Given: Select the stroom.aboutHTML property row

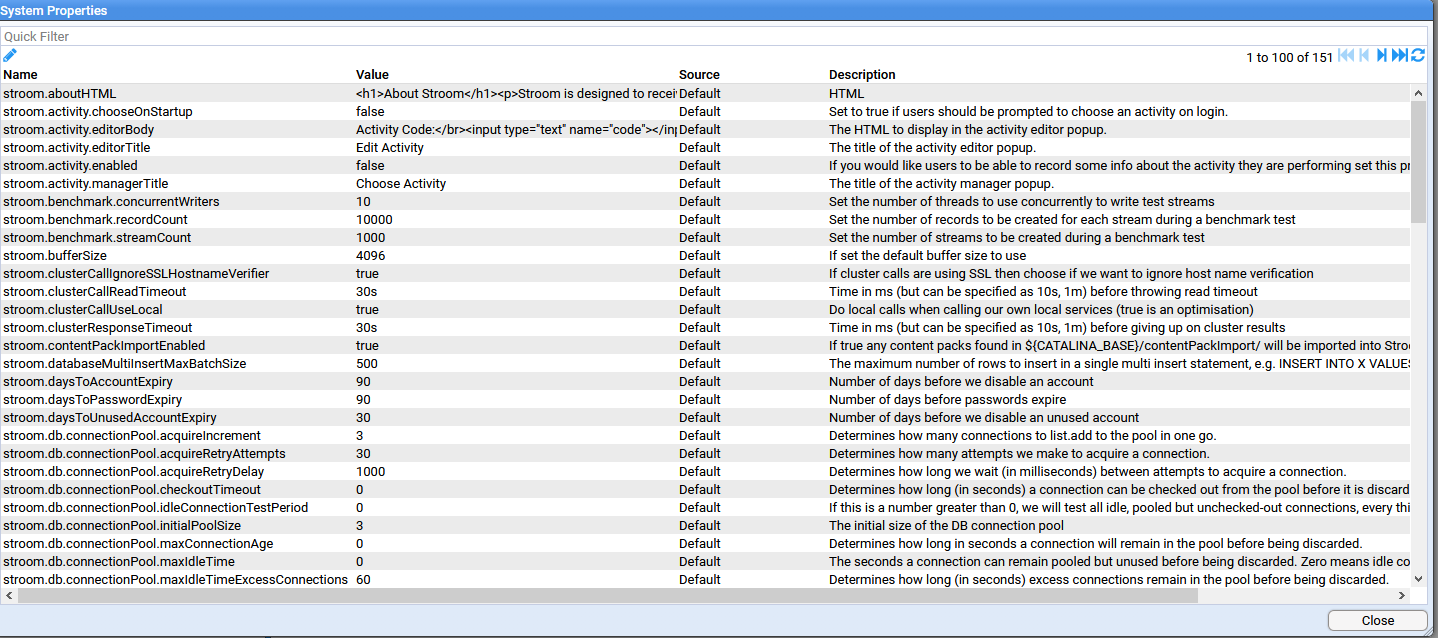Looking at the screenshot, I should coord(60,94).
